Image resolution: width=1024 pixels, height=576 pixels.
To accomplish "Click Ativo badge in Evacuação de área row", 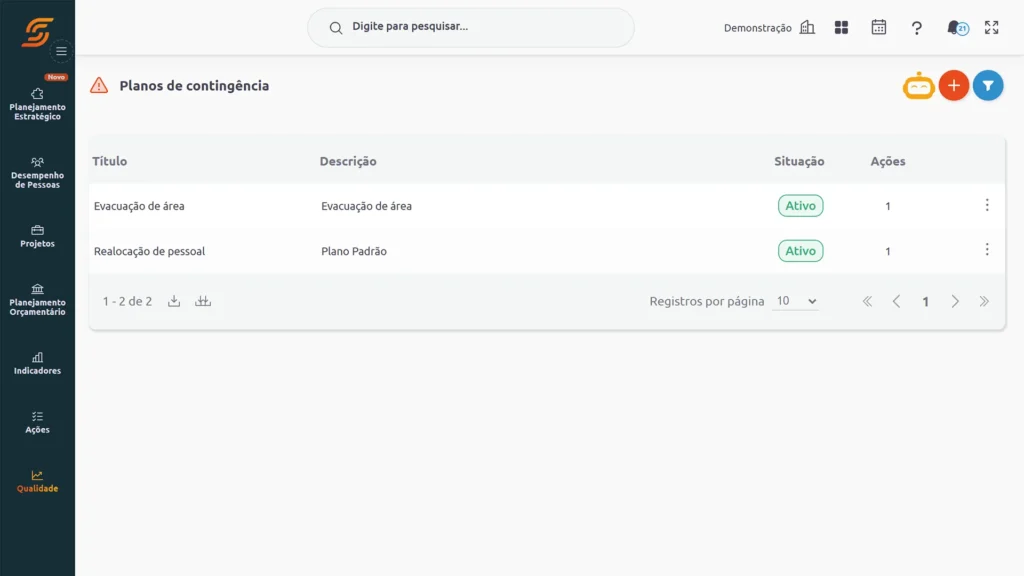I will point(801,206).
